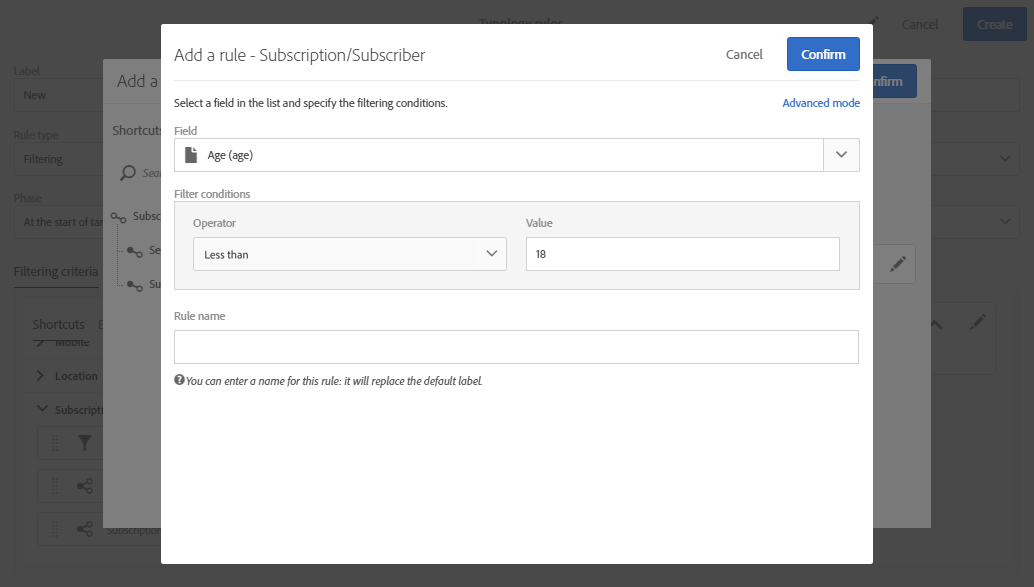Switch to Advanced mode
Image resolution: width=1034 pixels, height=587 pixels.
tap(821, 103)
